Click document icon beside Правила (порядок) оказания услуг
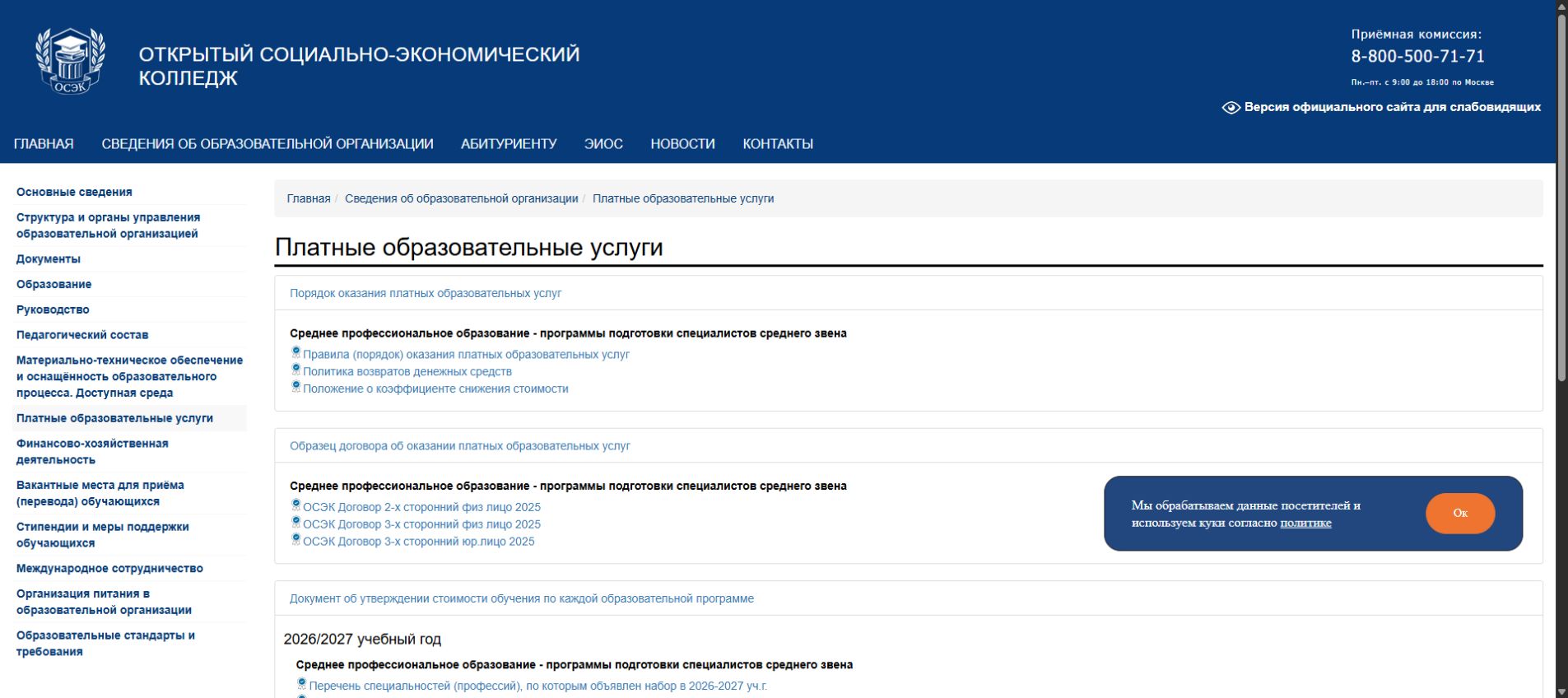This screenshot has height=698, width=1568. (x=295, y=352)
